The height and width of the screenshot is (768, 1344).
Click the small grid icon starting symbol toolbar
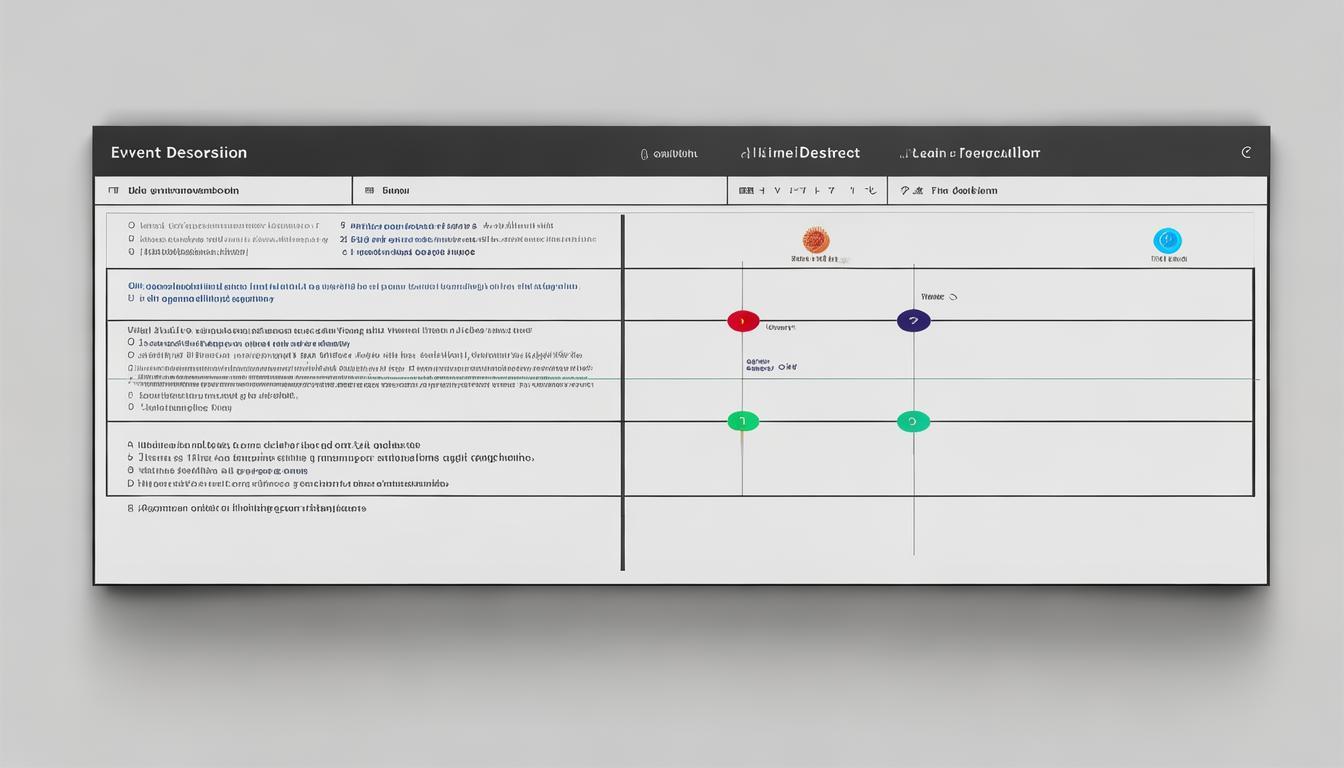click(745, 190)
